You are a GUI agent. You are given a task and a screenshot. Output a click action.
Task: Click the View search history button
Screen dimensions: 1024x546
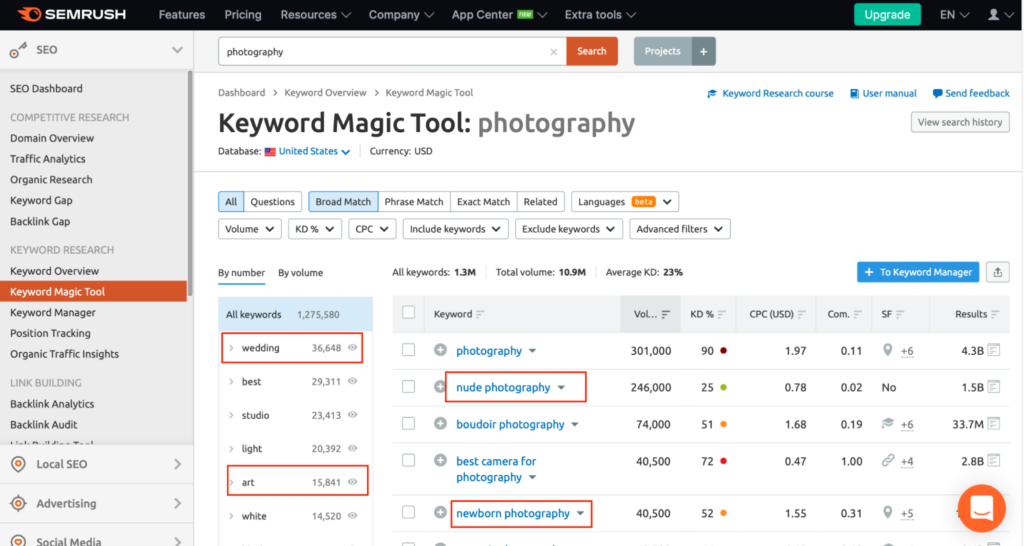tap(960, 122)
